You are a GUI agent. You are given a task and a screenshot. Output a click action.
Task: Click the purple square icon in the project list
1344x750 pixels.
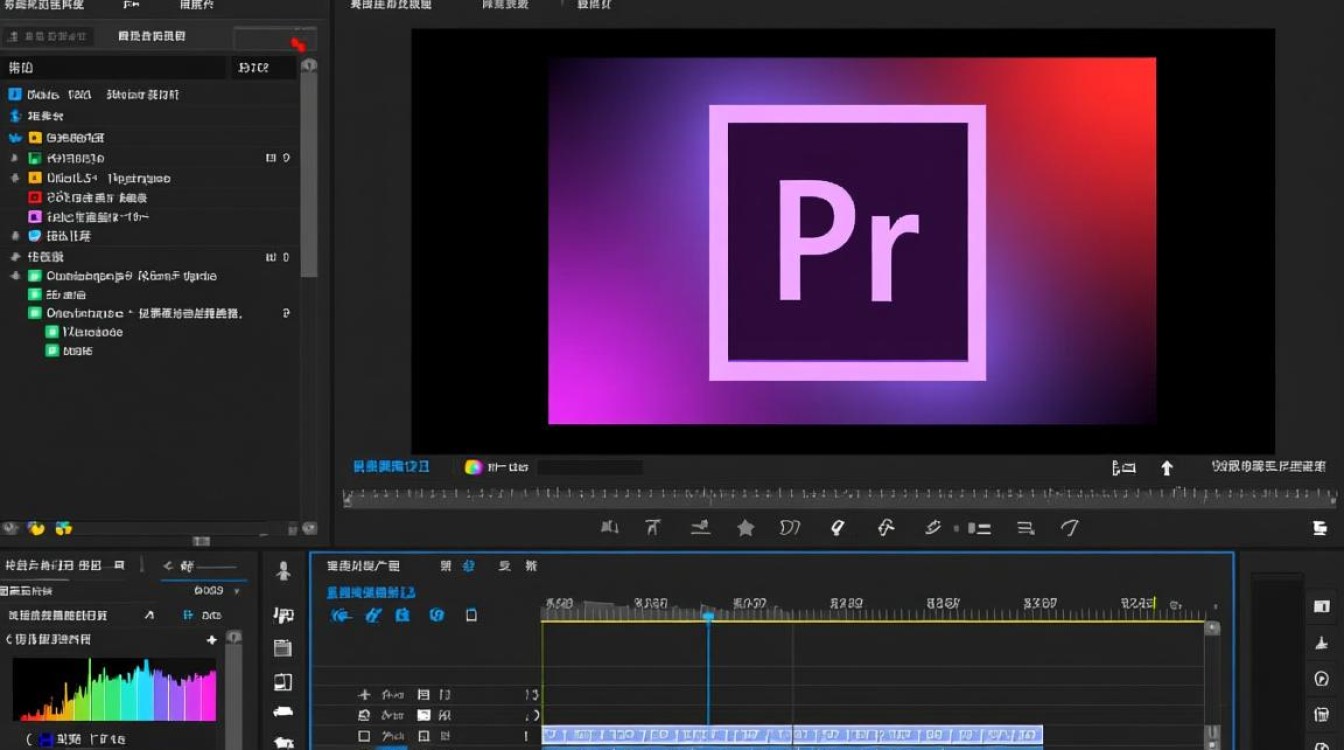(x=35, y=216)
